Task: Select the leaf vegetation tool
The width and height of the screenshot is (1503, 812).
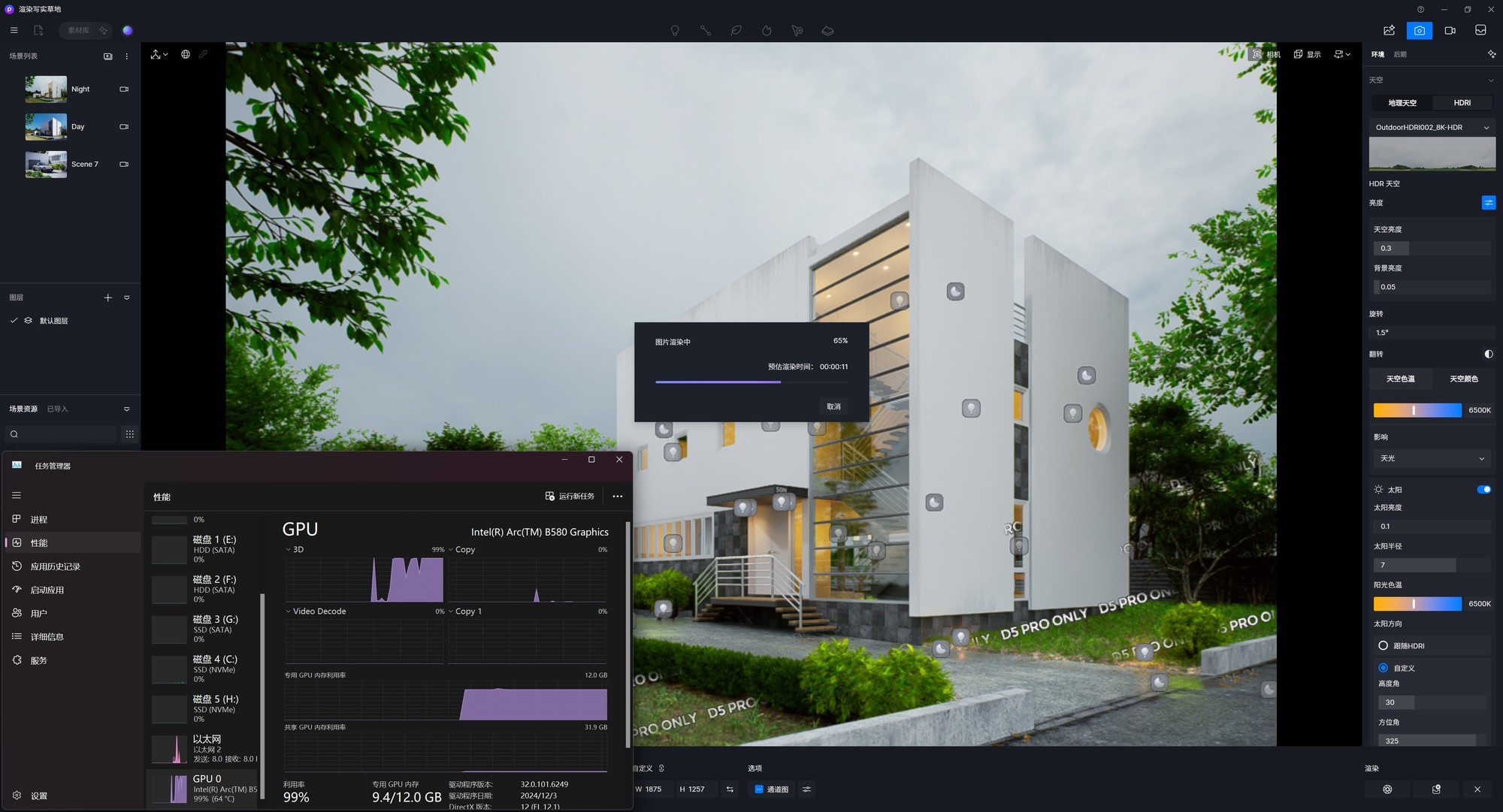Action: pos(736,31)
